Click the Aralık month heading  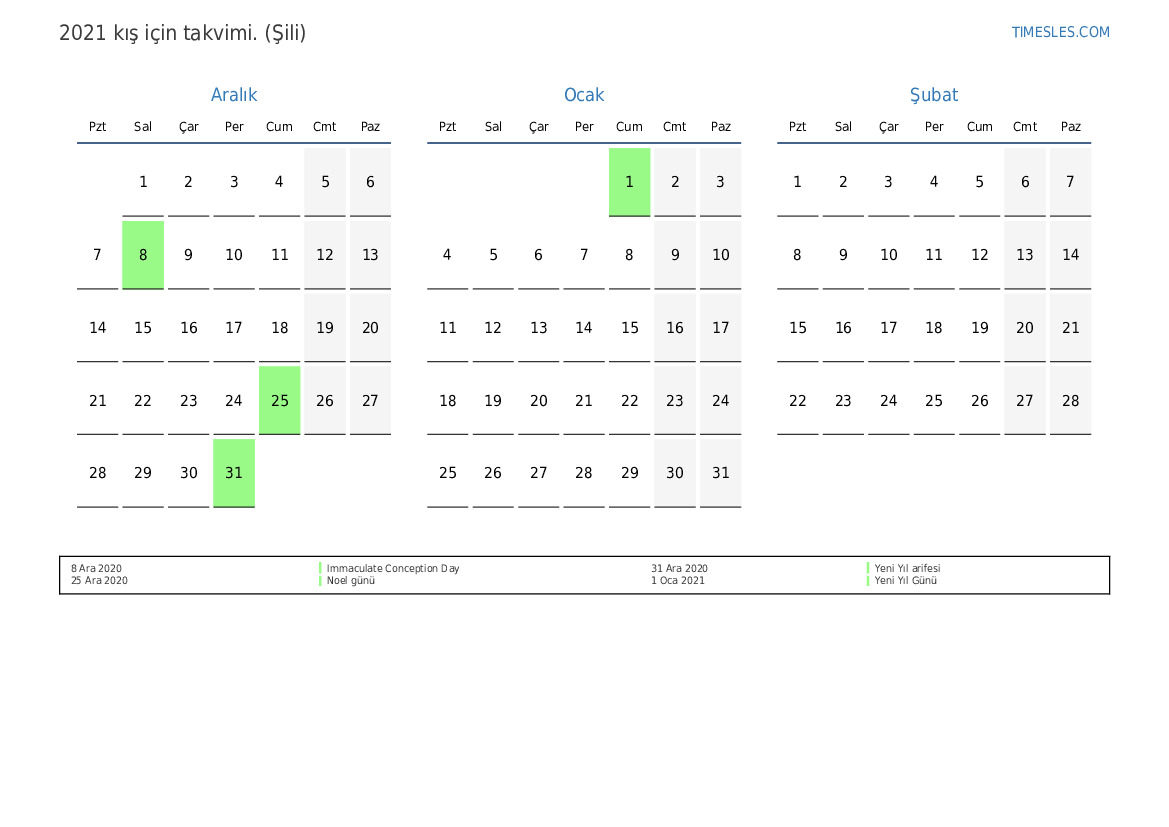pyautogui.click(x=233, y=95)
